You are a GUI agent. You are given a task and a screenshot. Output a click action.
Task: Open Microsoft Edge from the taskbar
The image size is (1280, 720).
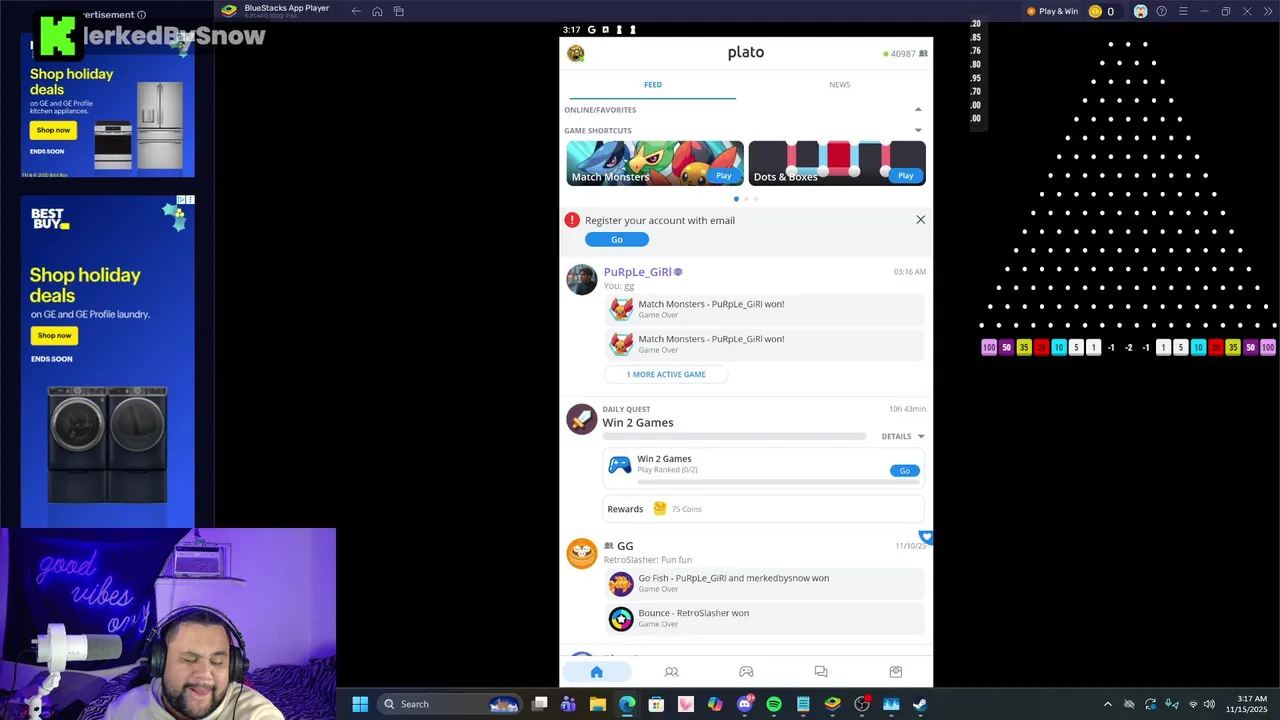pos(627,704)
